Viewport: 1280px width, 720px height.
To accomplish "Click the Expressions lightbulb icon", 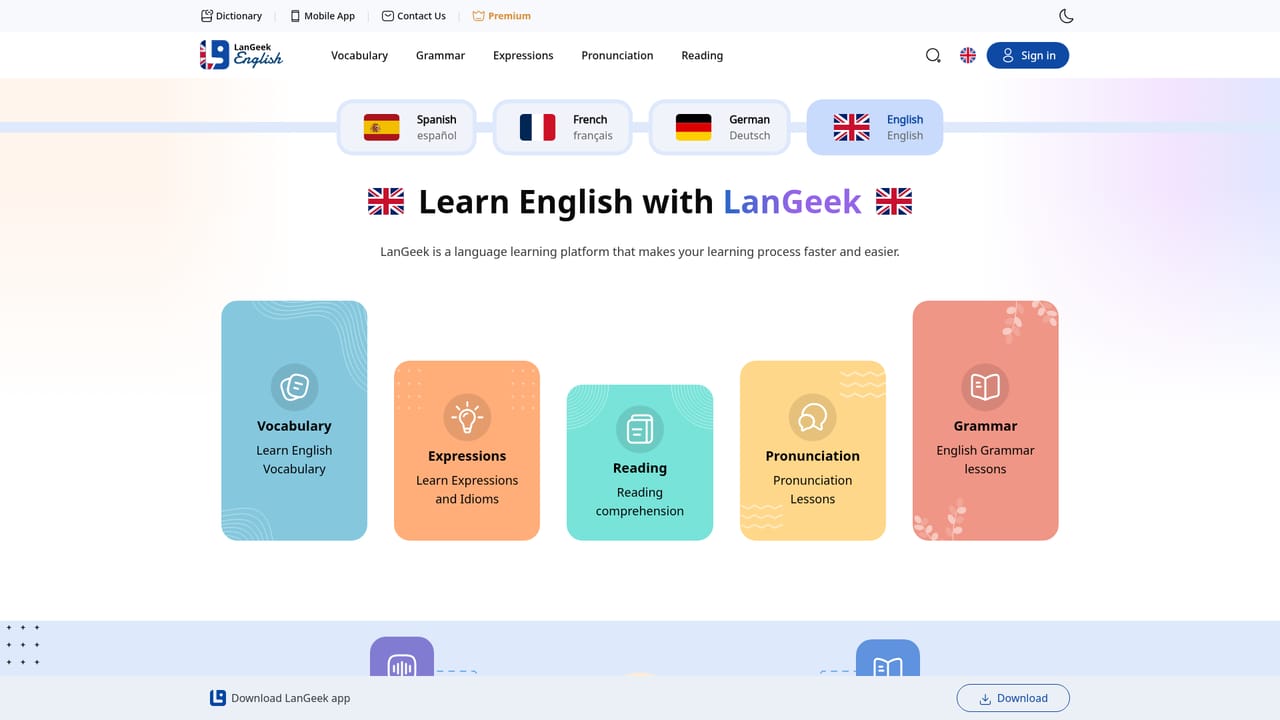I will [x=467, y=417].
